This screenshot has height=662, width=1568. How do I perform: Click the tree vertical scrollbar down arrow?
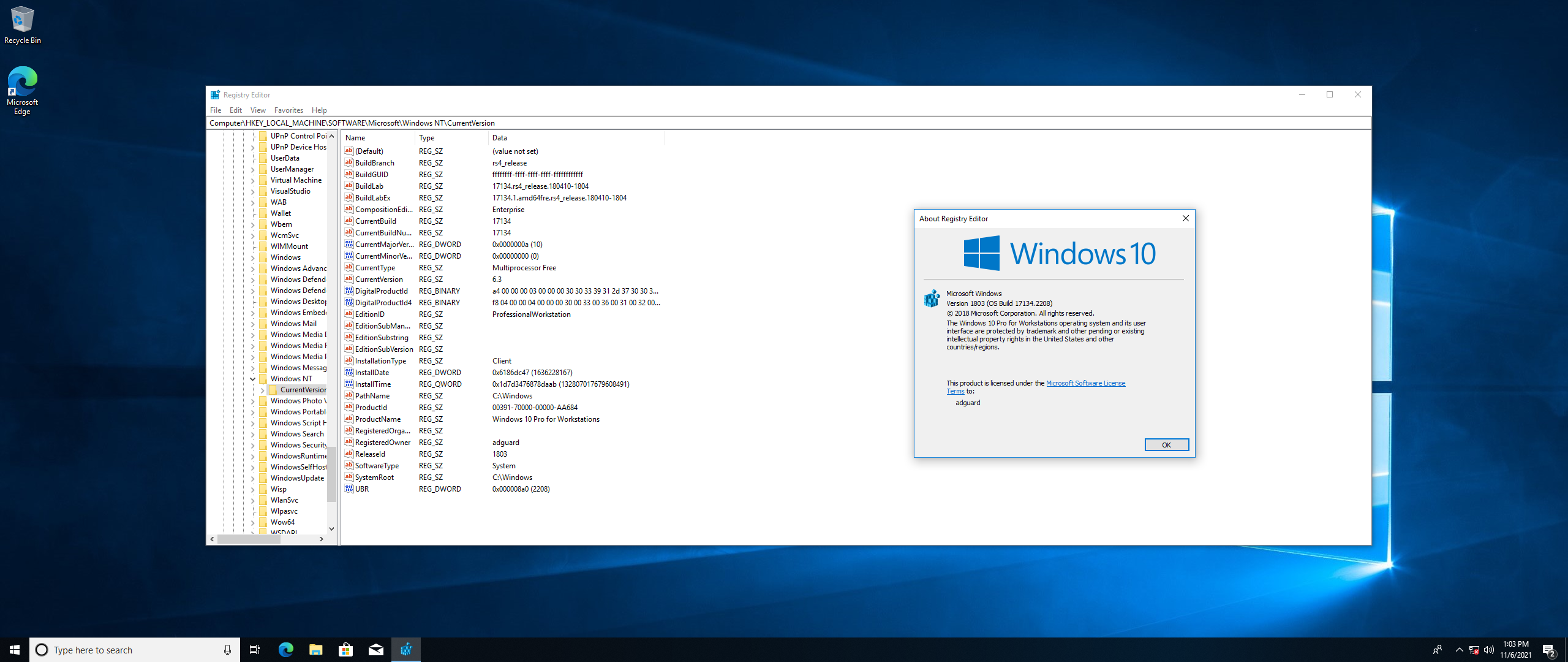coord(331,528)
